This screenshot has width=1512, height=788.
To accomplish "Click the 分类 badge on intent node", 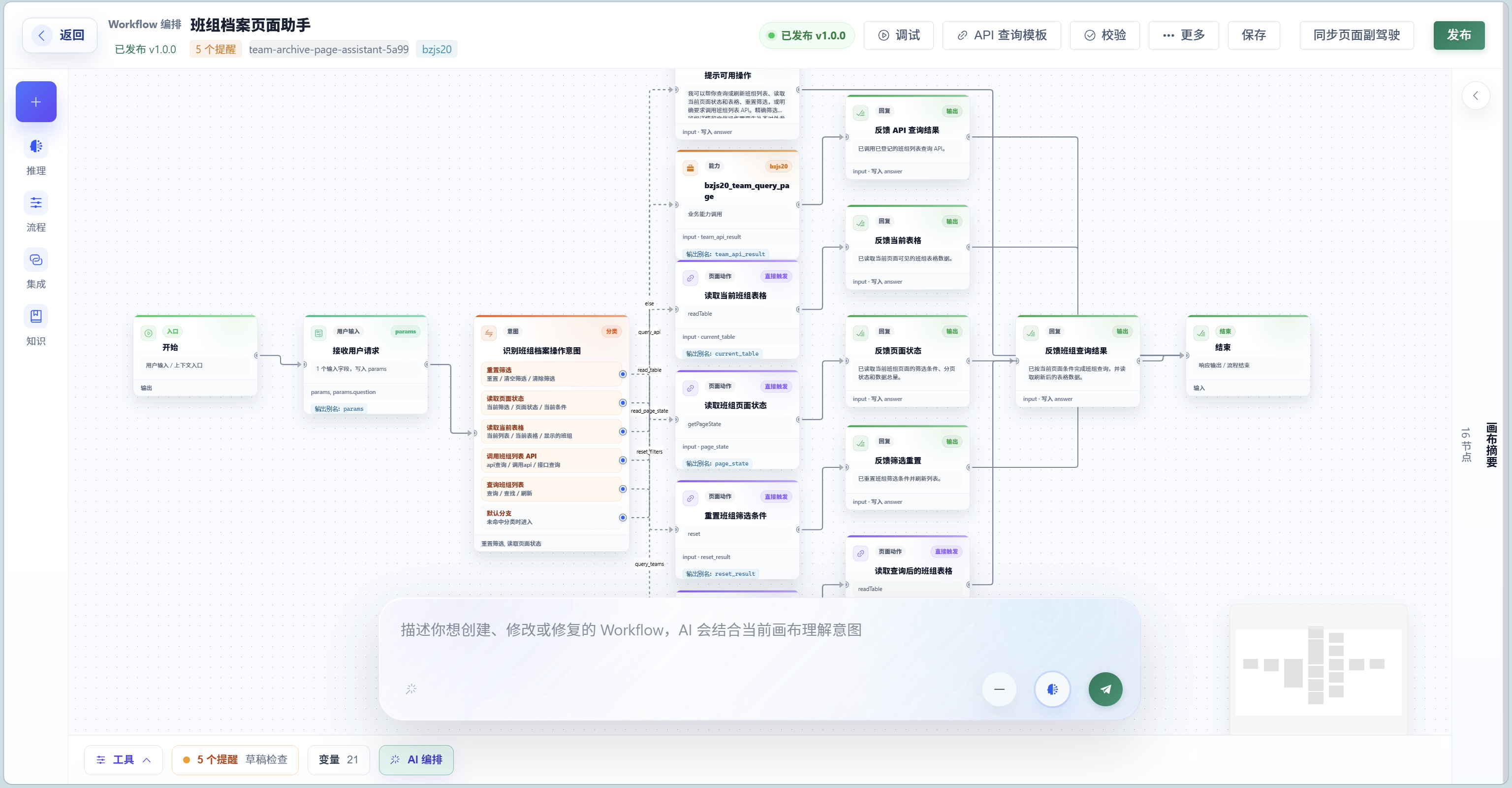I will [x=612, y=331].
